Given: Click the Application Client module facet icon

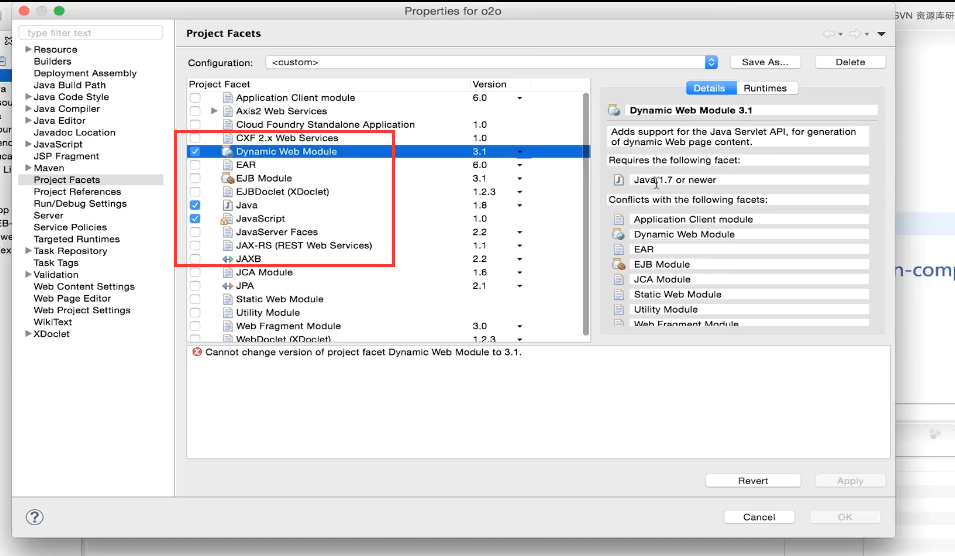Looking at the screenshot, I should [228, 97].
